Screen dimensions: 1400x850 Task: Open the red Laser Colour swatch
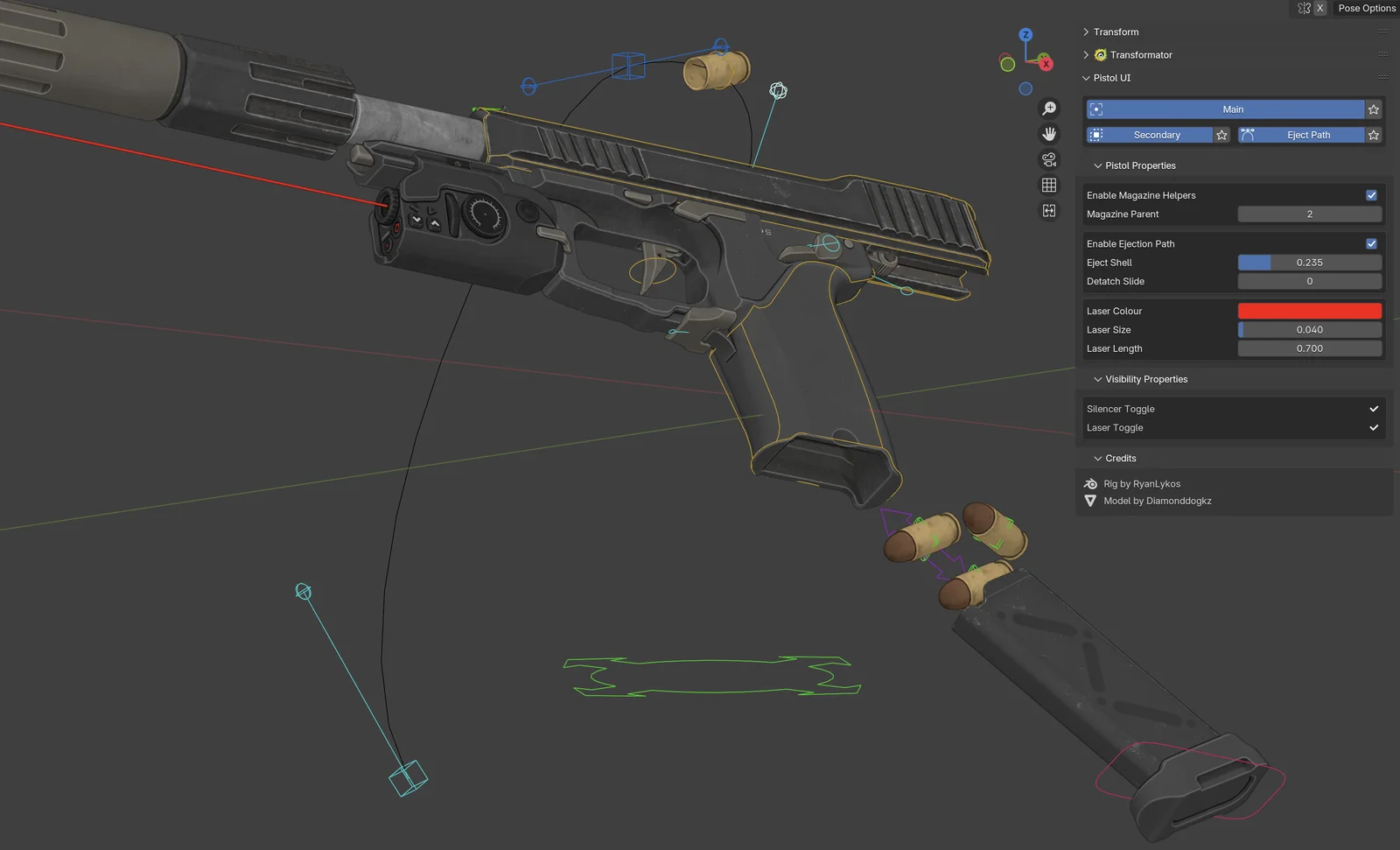click(x=1309, y=311)
